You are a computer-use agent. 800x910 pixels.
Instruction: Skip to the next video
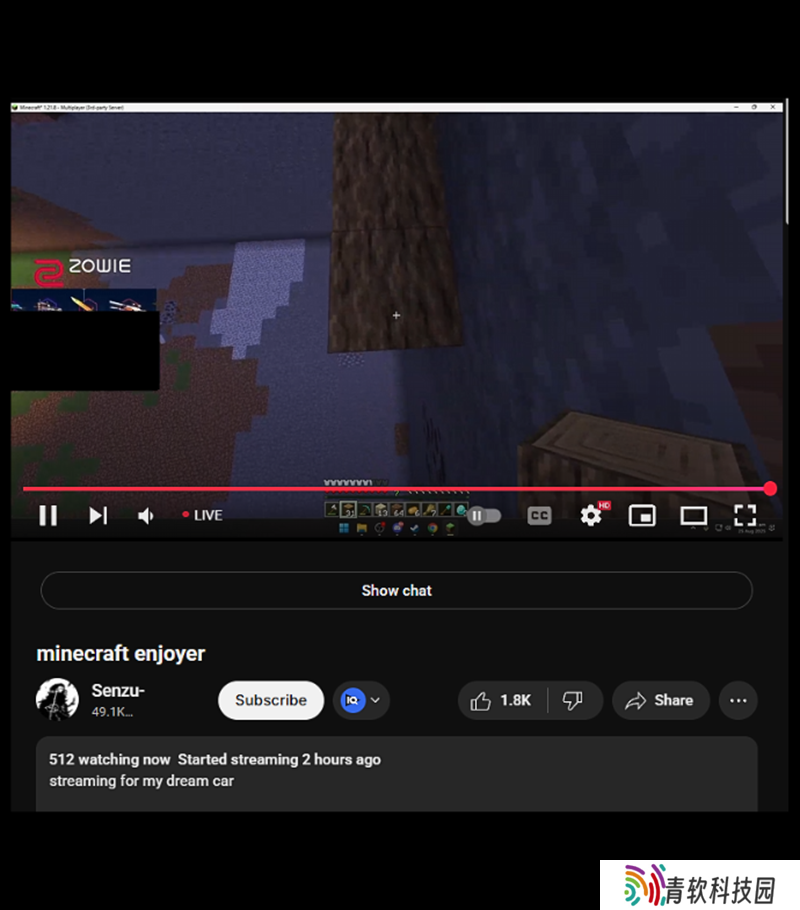coord(97,515)
